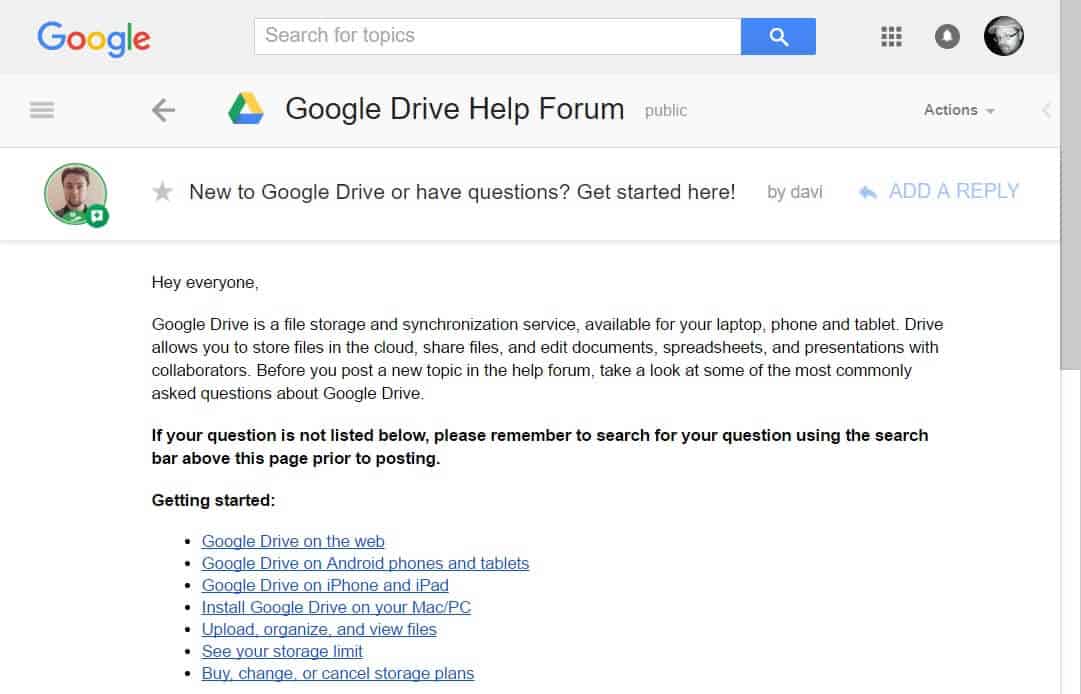Click ADD A REPLY

coord(954,191)
